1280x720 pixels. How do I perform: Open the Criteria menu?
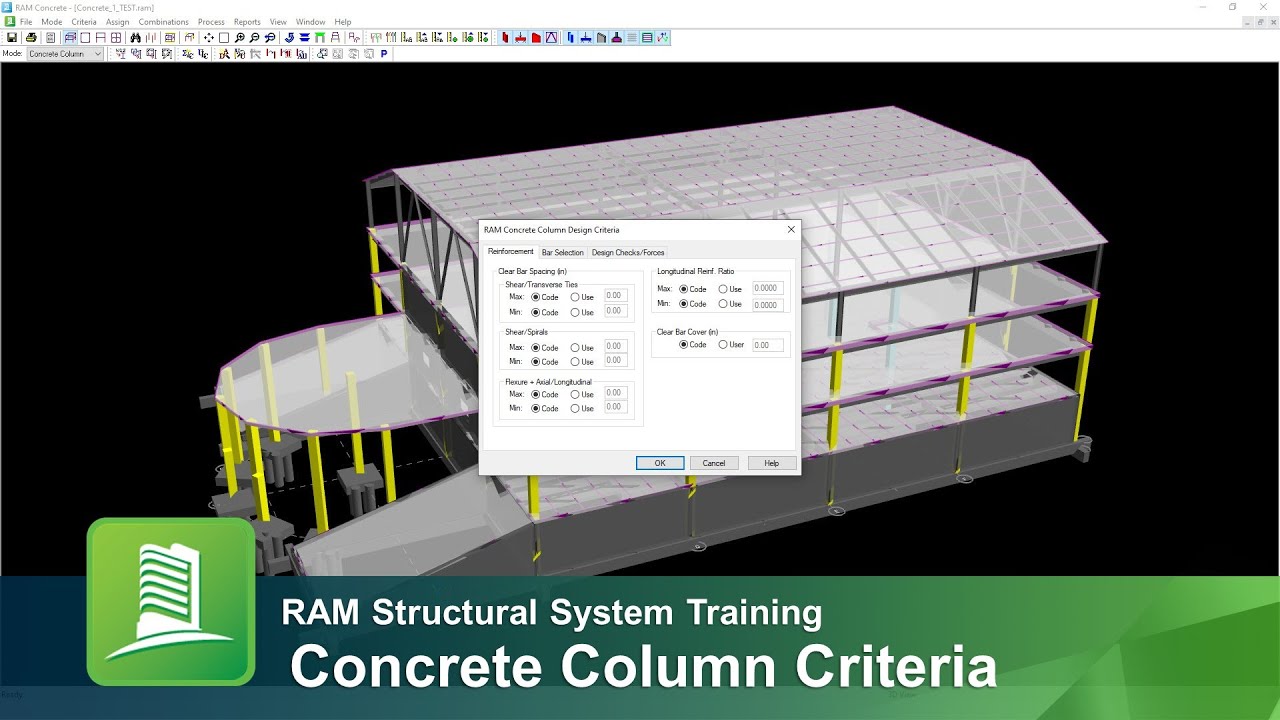tap(84, 22)
